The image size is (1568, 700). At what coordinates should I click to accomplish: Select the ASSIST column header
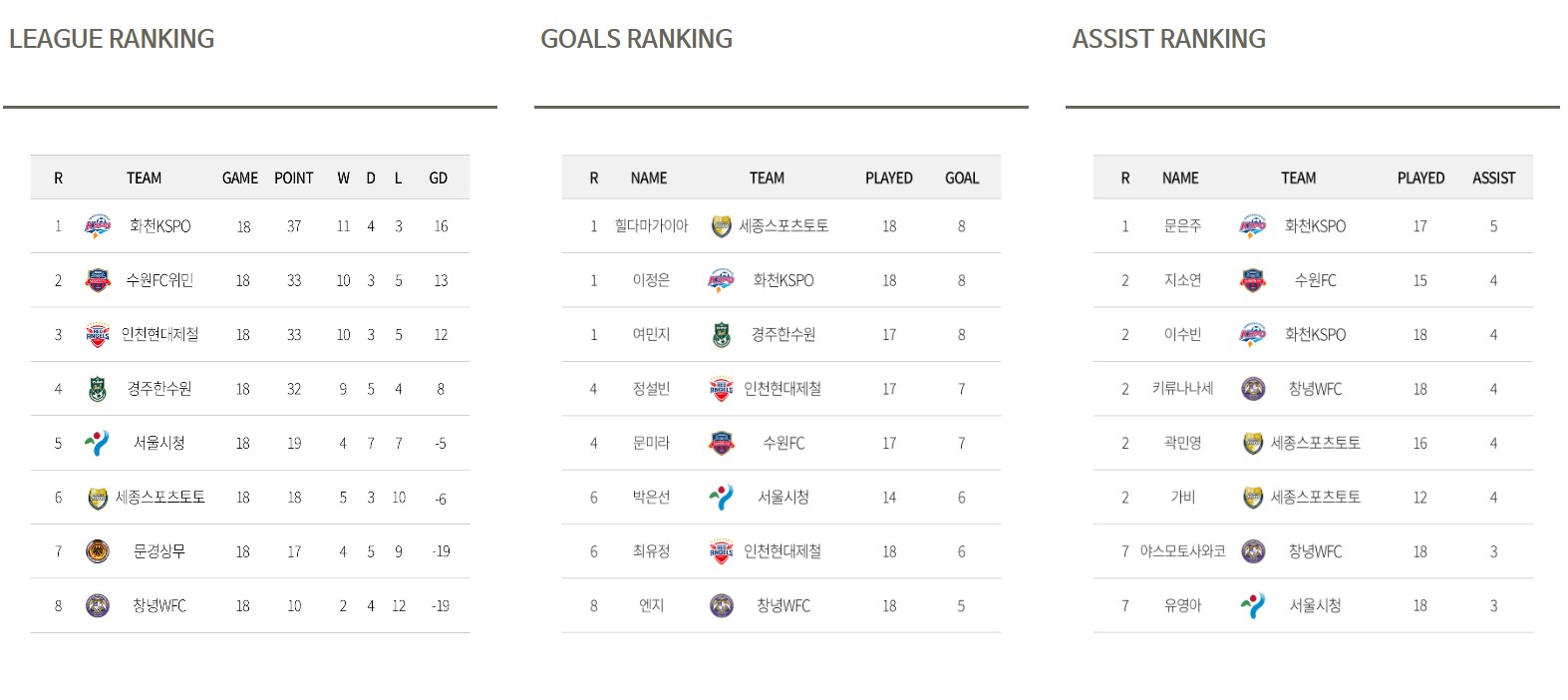[x=1493, y=177]
